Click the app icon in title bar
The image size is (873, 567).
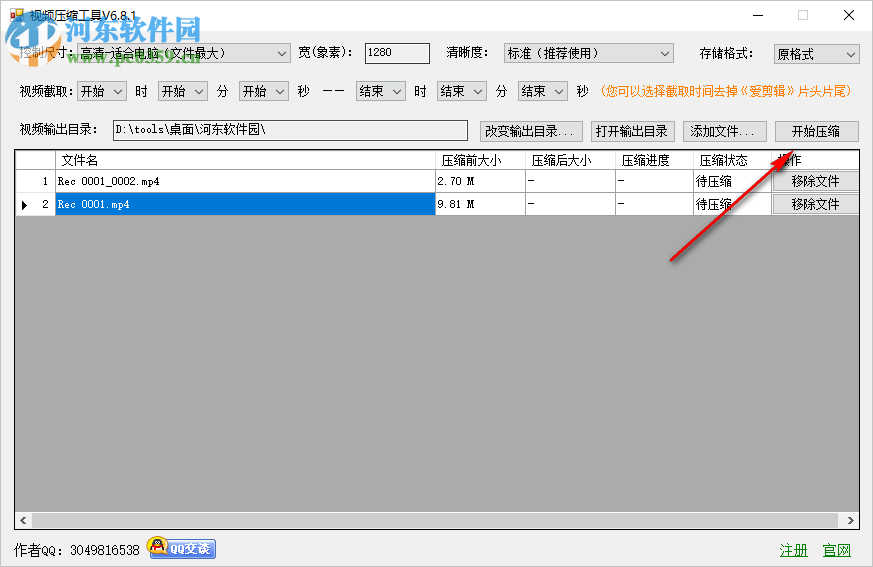click(x=17, y=15)
